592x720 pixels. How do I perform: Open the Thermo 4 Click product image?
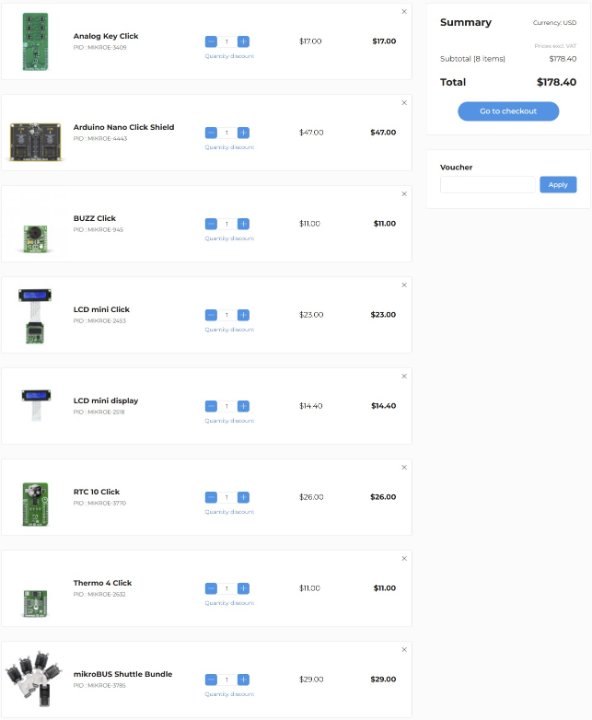point(35,603)
